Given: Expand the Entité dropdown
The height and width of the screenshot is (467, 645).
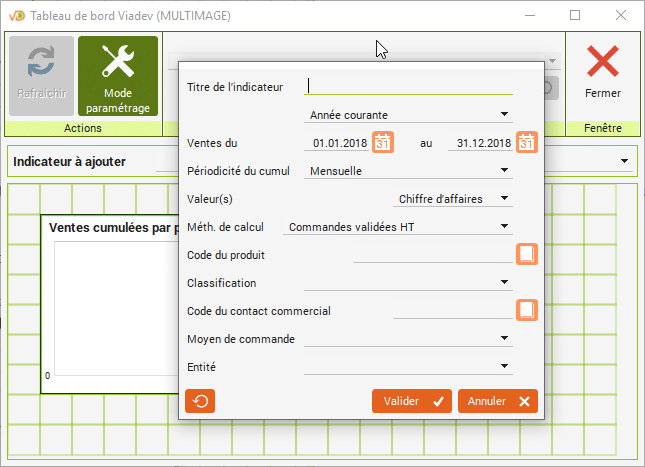Looking at the screenshot, I should point(505,367).
